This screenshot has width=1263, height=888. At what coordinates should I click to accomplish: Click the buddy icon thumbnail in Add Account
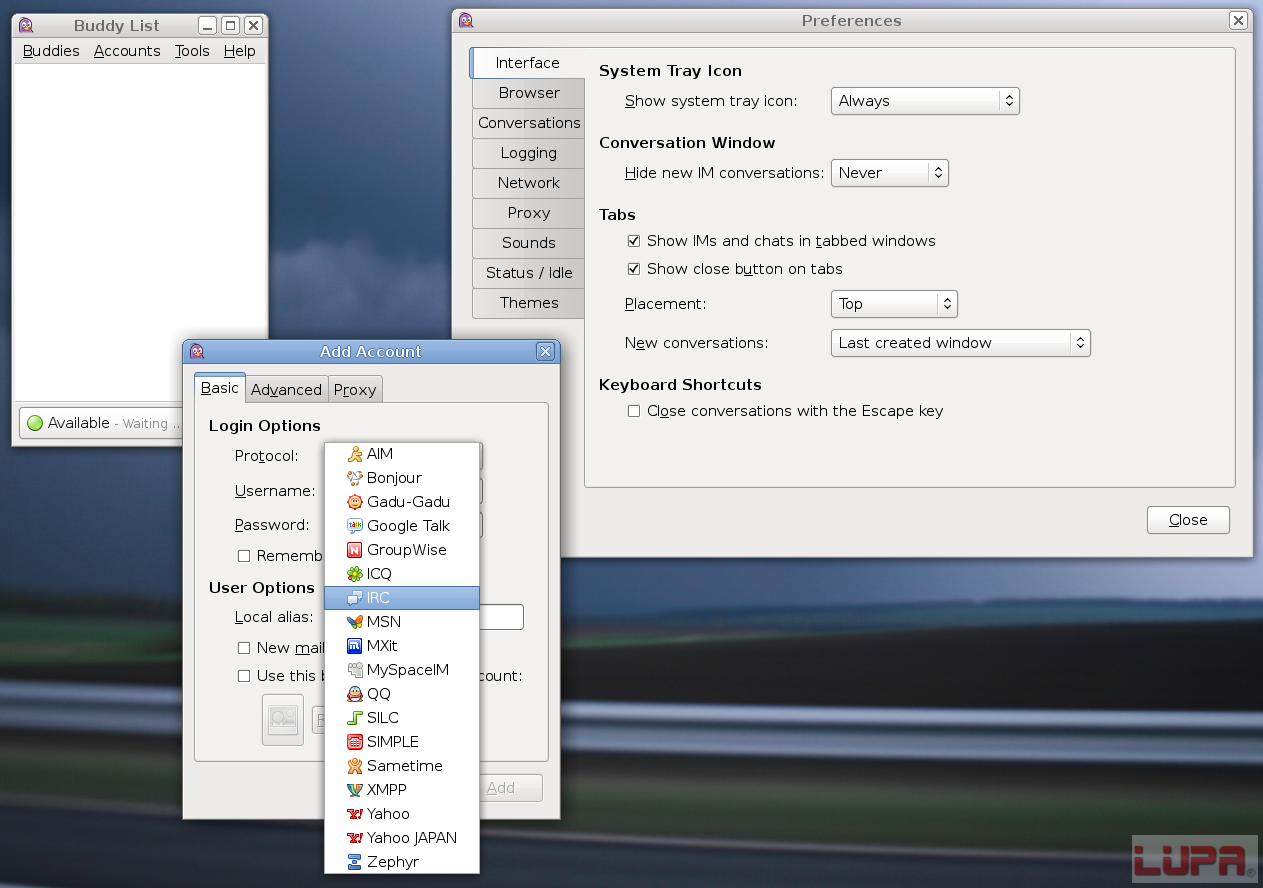pos(283,720)
